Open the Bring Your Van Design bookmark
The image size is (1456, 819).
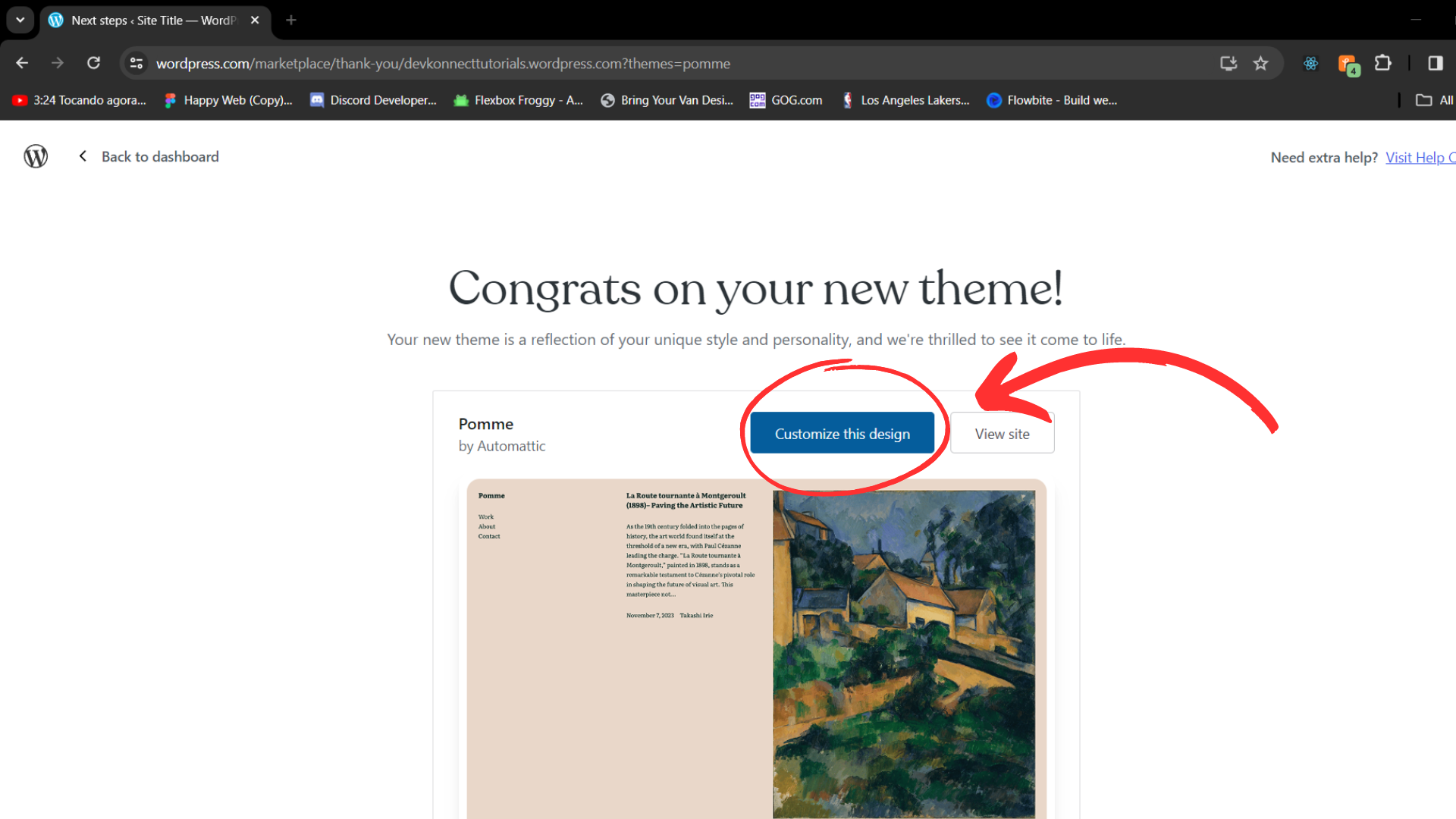pyautogui.click(x=667, y=100)
